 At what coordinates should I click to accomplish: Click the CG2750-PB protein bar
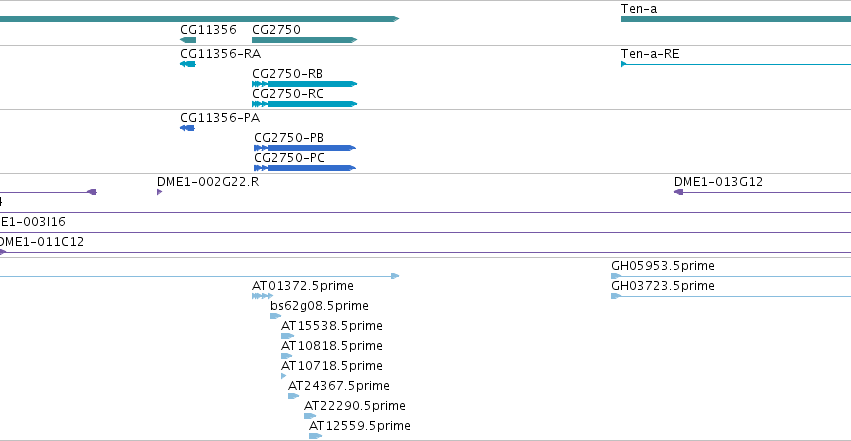tap(305, 148)
